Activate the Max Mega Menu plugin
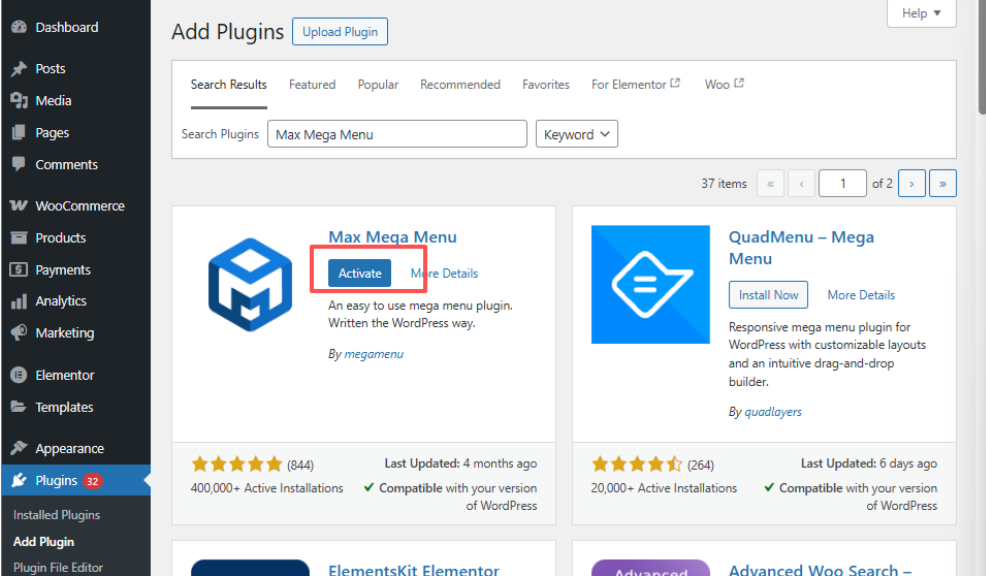986x576 pixels. click(x=360, y=273)
